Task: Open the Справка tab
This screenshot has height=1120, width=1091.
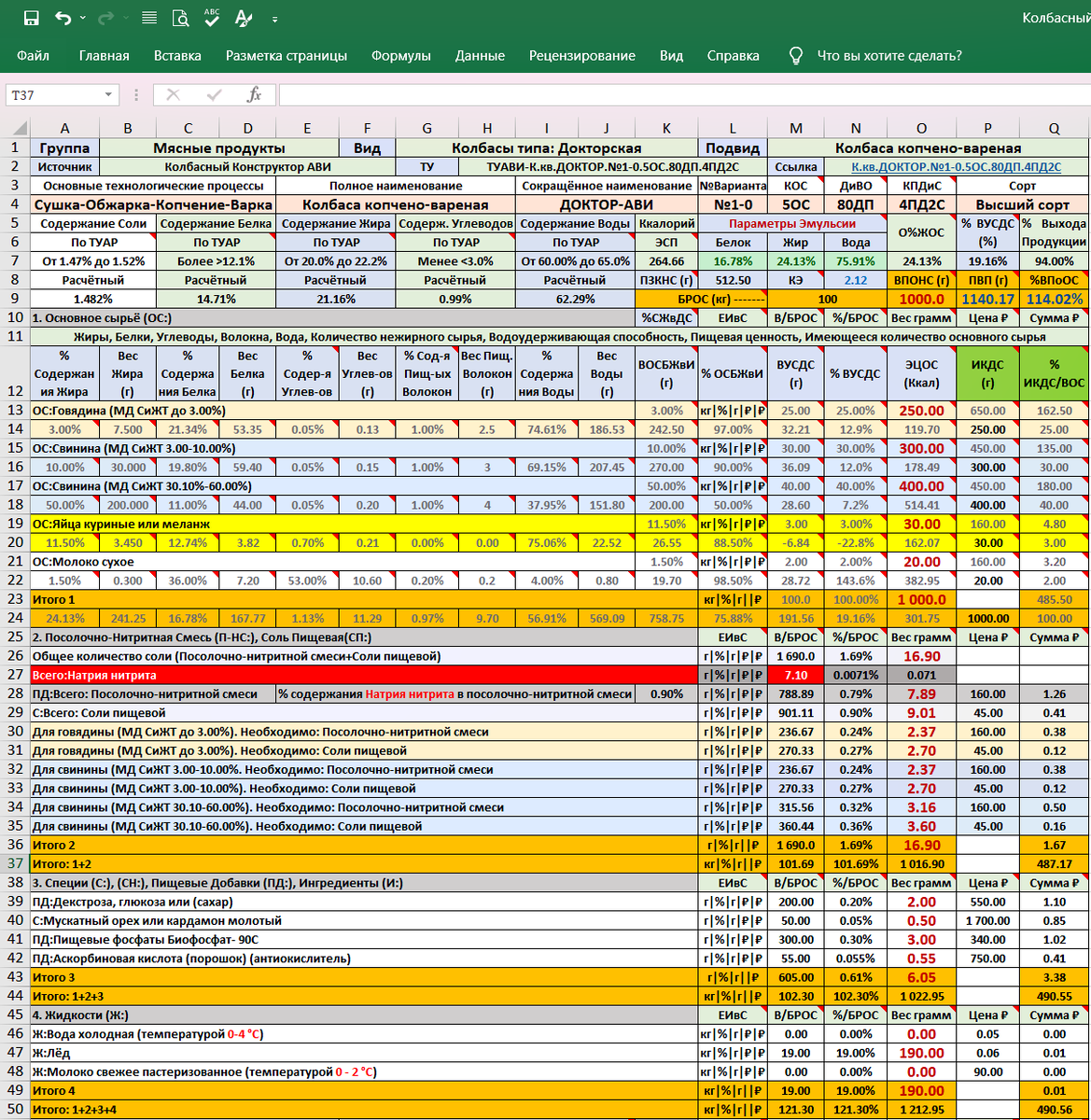Action: click(x=734, y=56)
